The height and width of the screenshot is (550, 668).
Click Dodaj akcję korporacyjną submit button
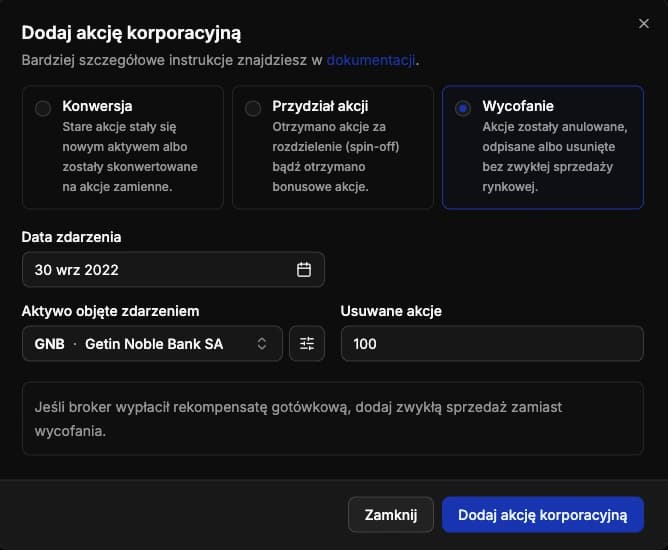[543, 515]
